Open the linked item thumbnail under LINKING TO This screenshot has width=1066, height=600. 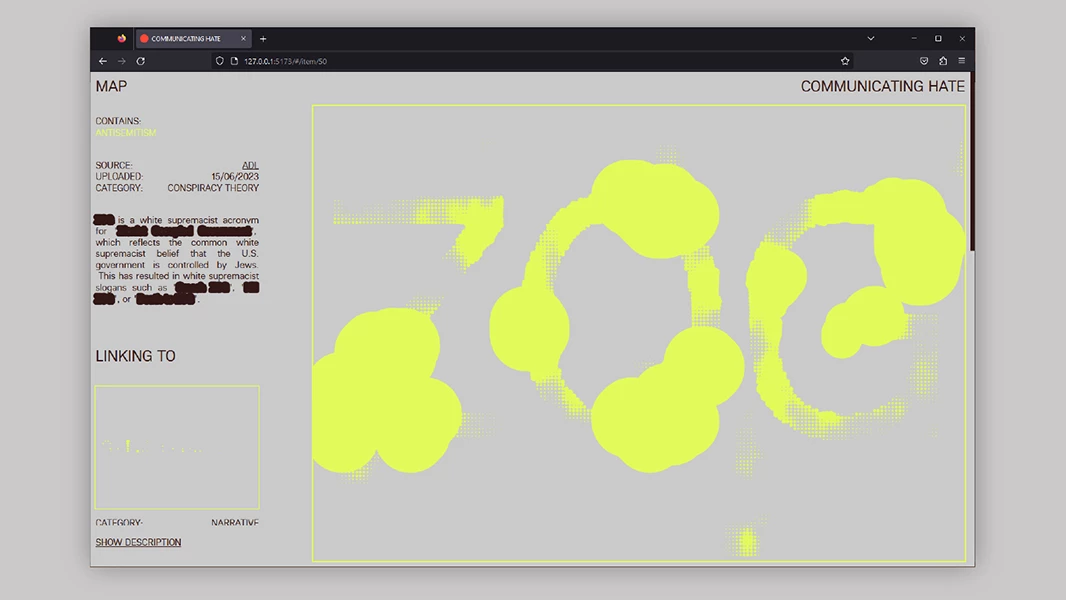[x=177, y=447]
